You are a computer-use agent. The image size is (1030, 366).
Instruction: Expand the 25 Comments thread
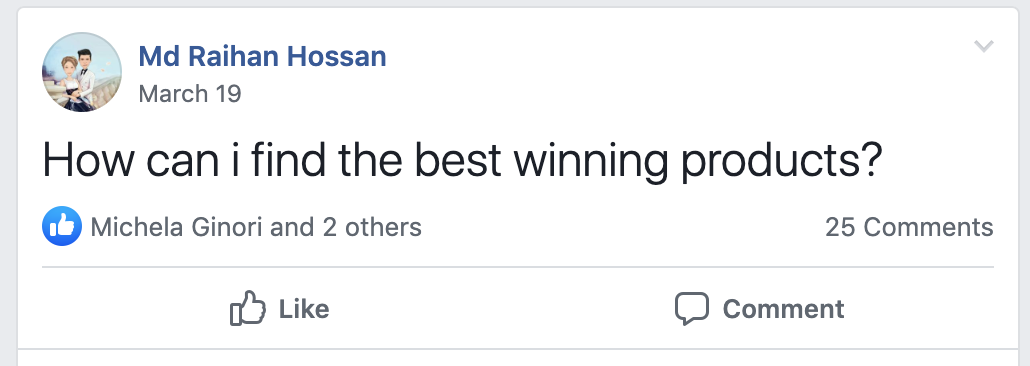tap(909, 227)
